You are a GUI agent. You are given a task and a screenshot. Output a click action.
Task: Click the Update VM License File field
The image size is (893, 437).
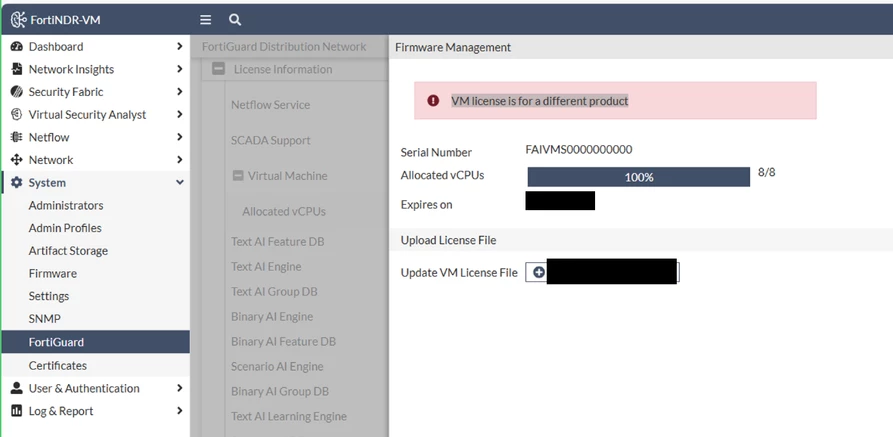(x=603, y=272)
